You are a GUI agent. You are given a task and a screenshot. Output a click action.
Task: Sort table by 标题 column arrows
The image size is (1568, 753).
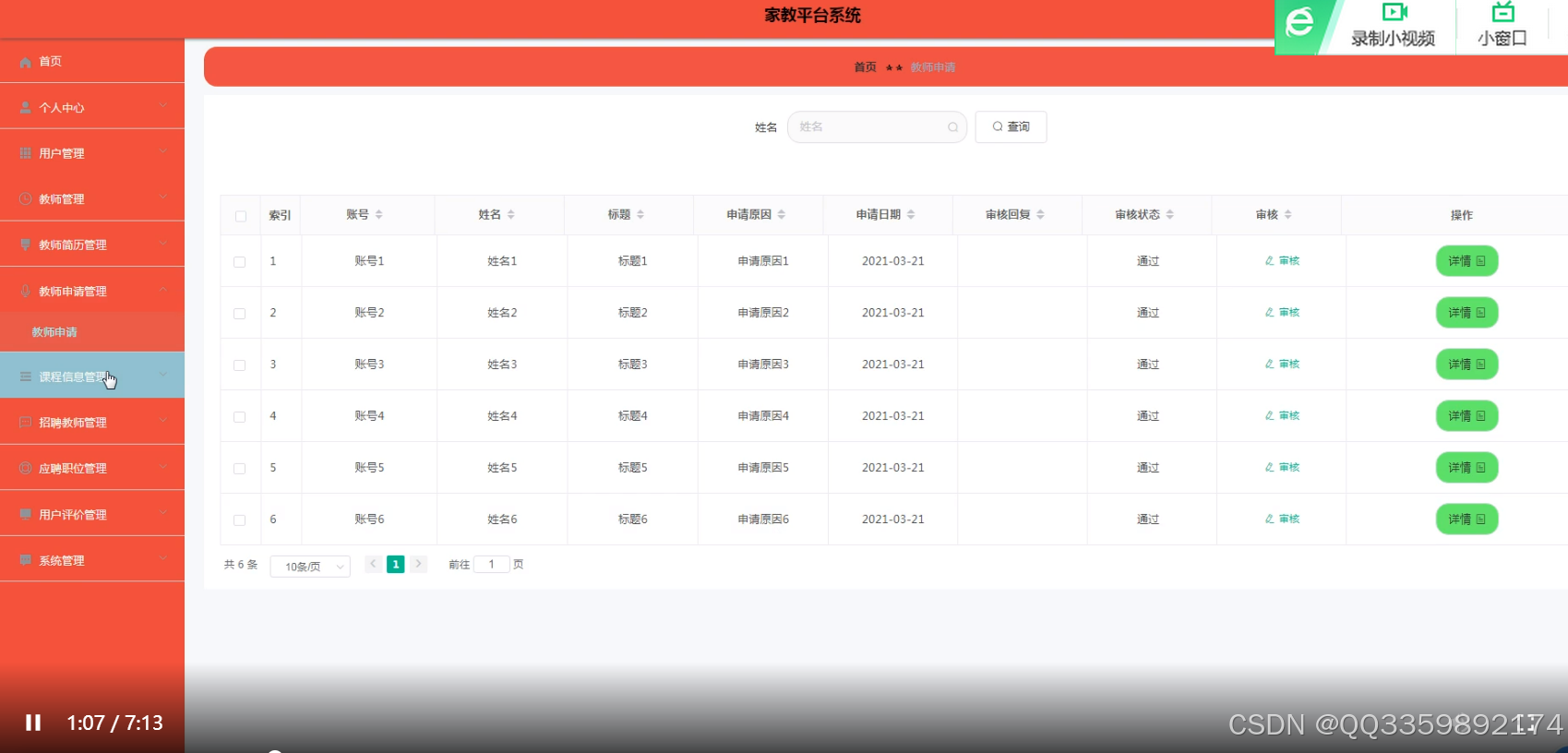click(640, 215)
